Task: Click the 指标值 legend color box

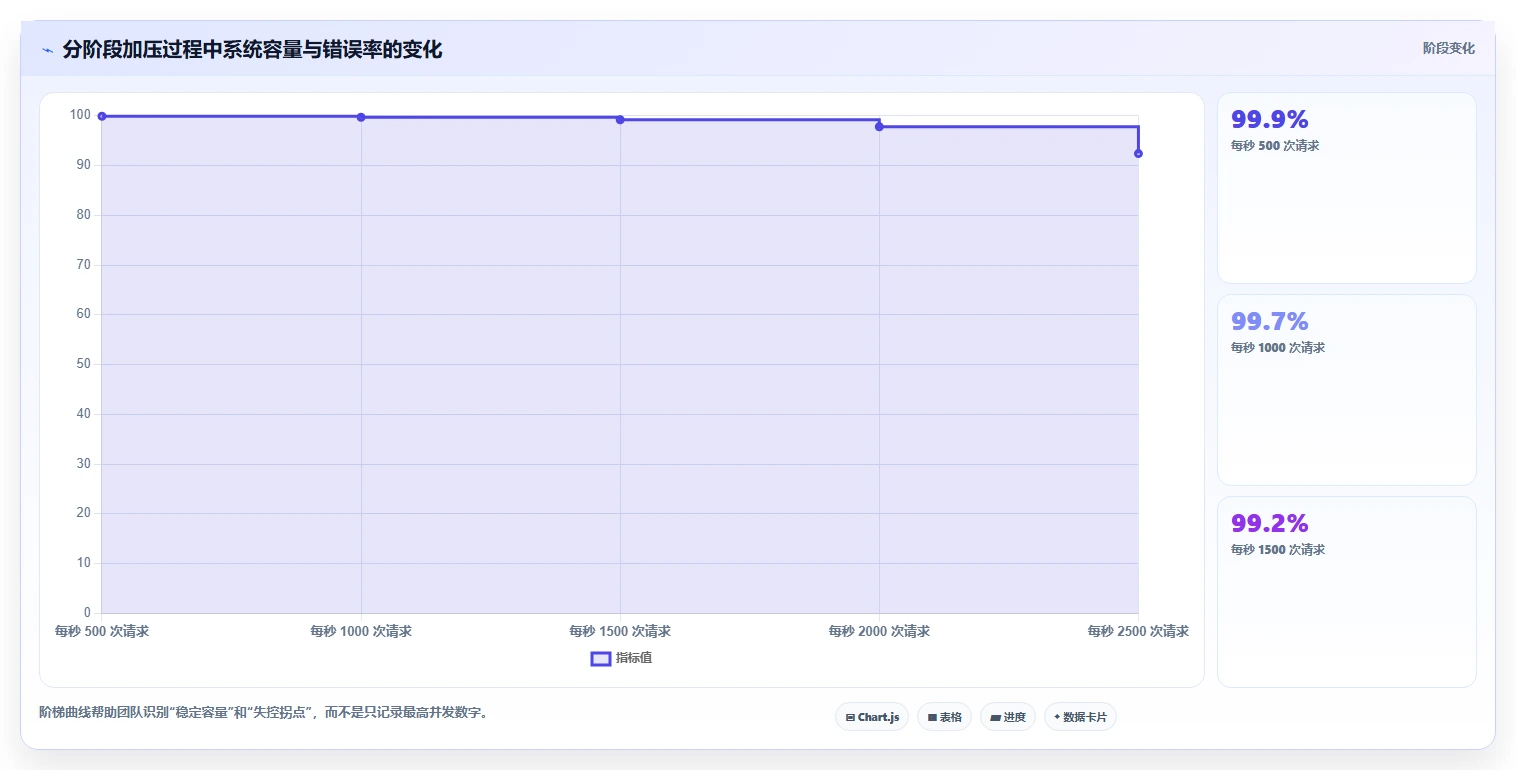Action: (601, 658)
